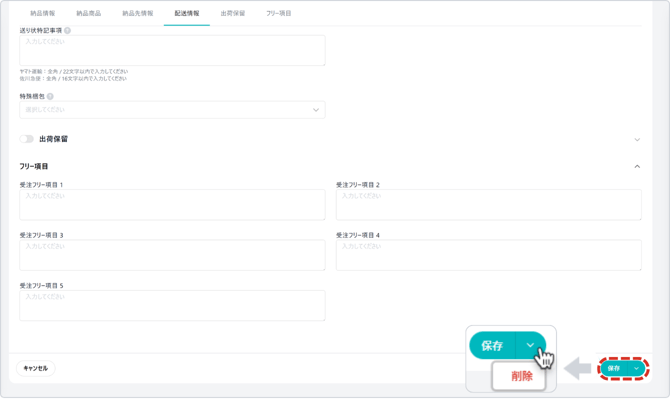670x401 pixels.
Task: Go to the フリー項目 tab
Action: pyautogui.click(x=279, y=14)
